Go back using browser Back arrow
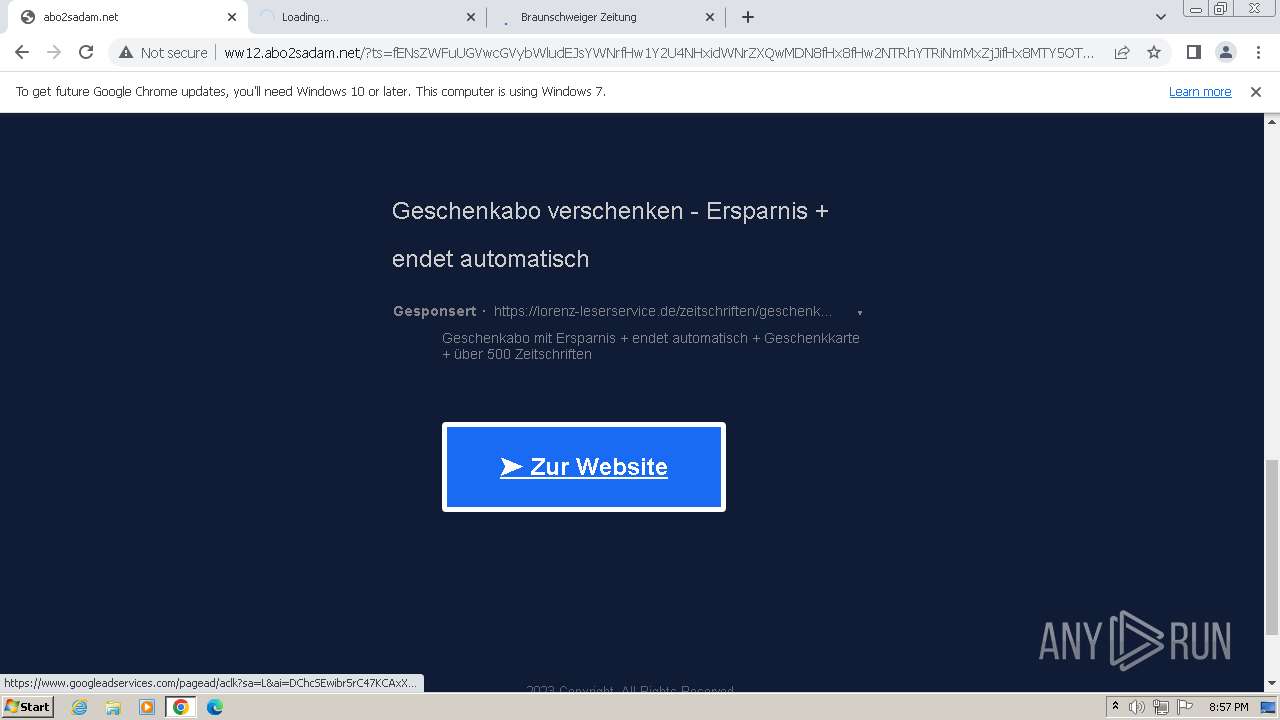Screen dimensions: 1280x720 coord(22,53)
